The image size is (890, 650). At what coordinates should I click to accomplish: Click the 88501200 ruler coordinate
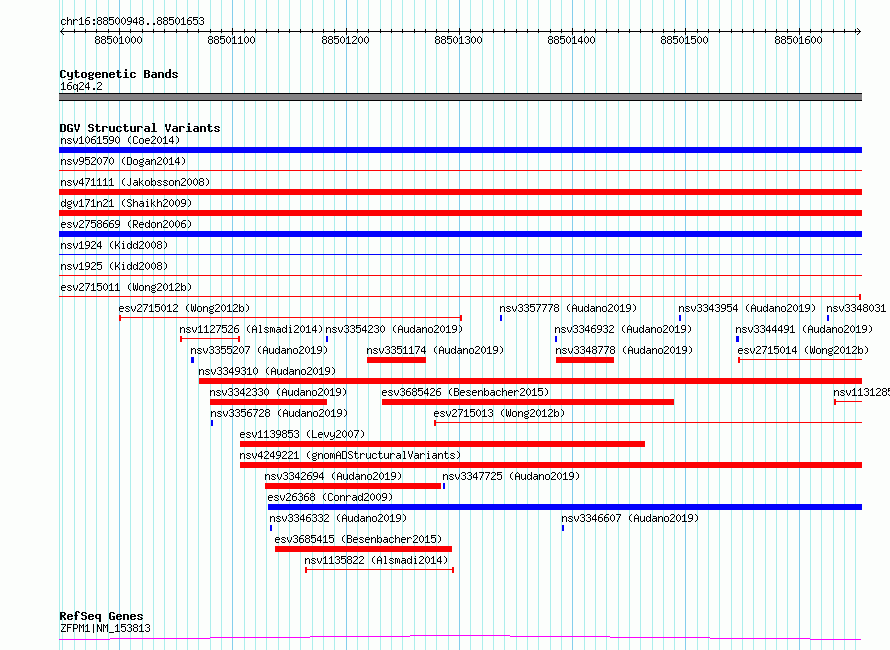345,40
